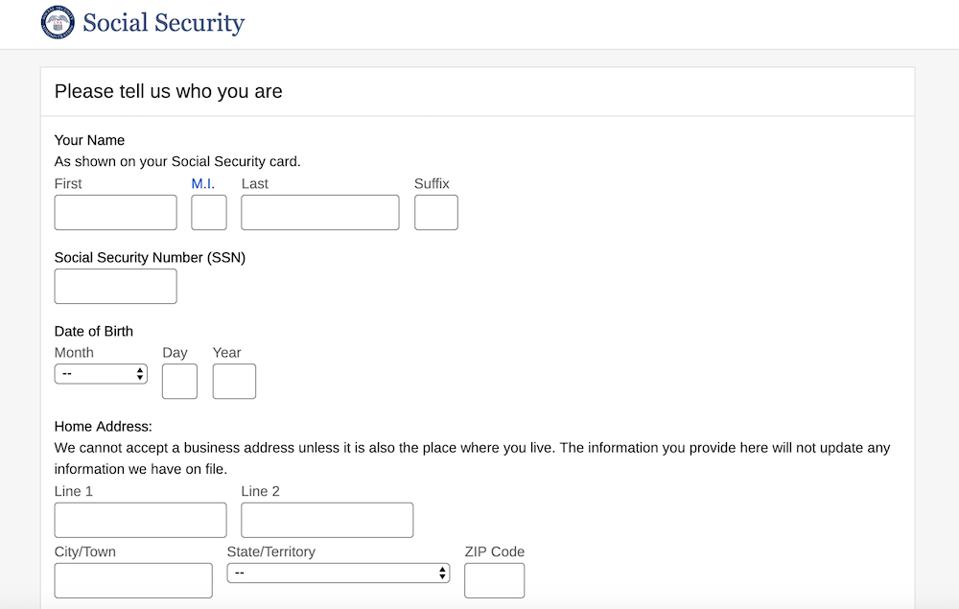Open the birth Month dropdown
959x609 pixels.
tap(100, 374)
